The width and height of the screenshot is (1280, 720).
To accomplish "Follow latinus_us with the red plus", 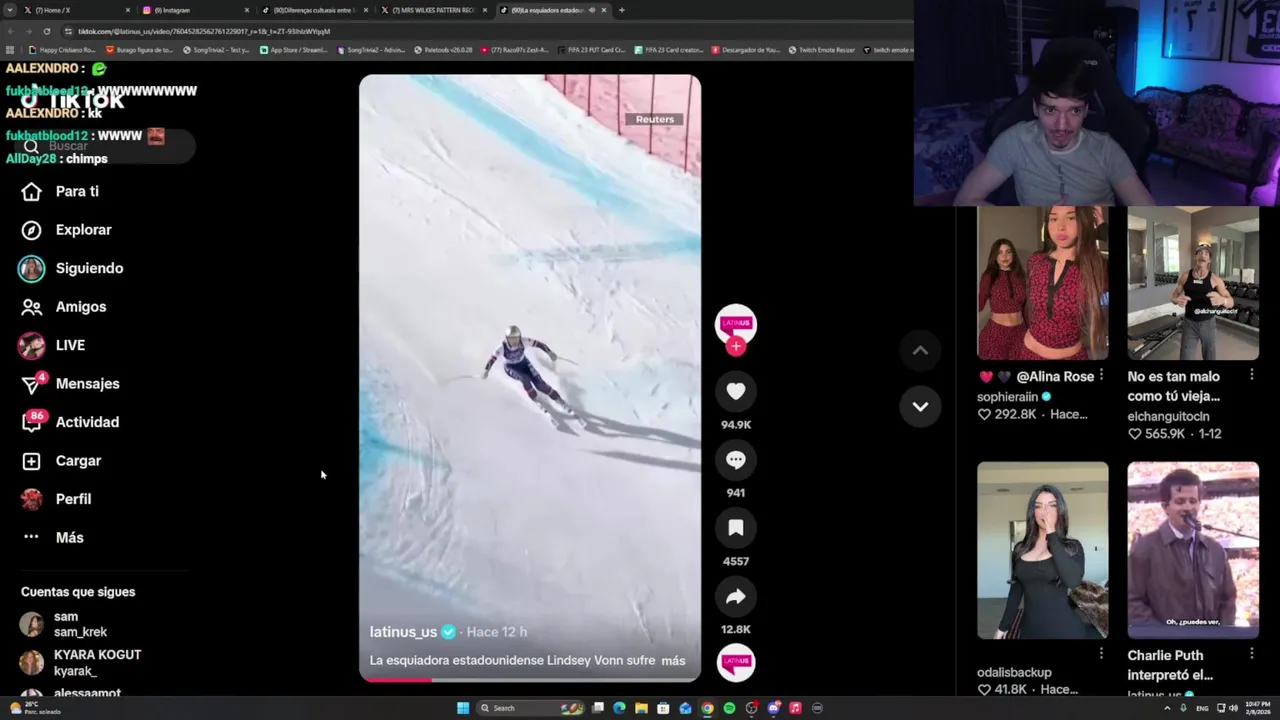I will (x=736, y=346).
